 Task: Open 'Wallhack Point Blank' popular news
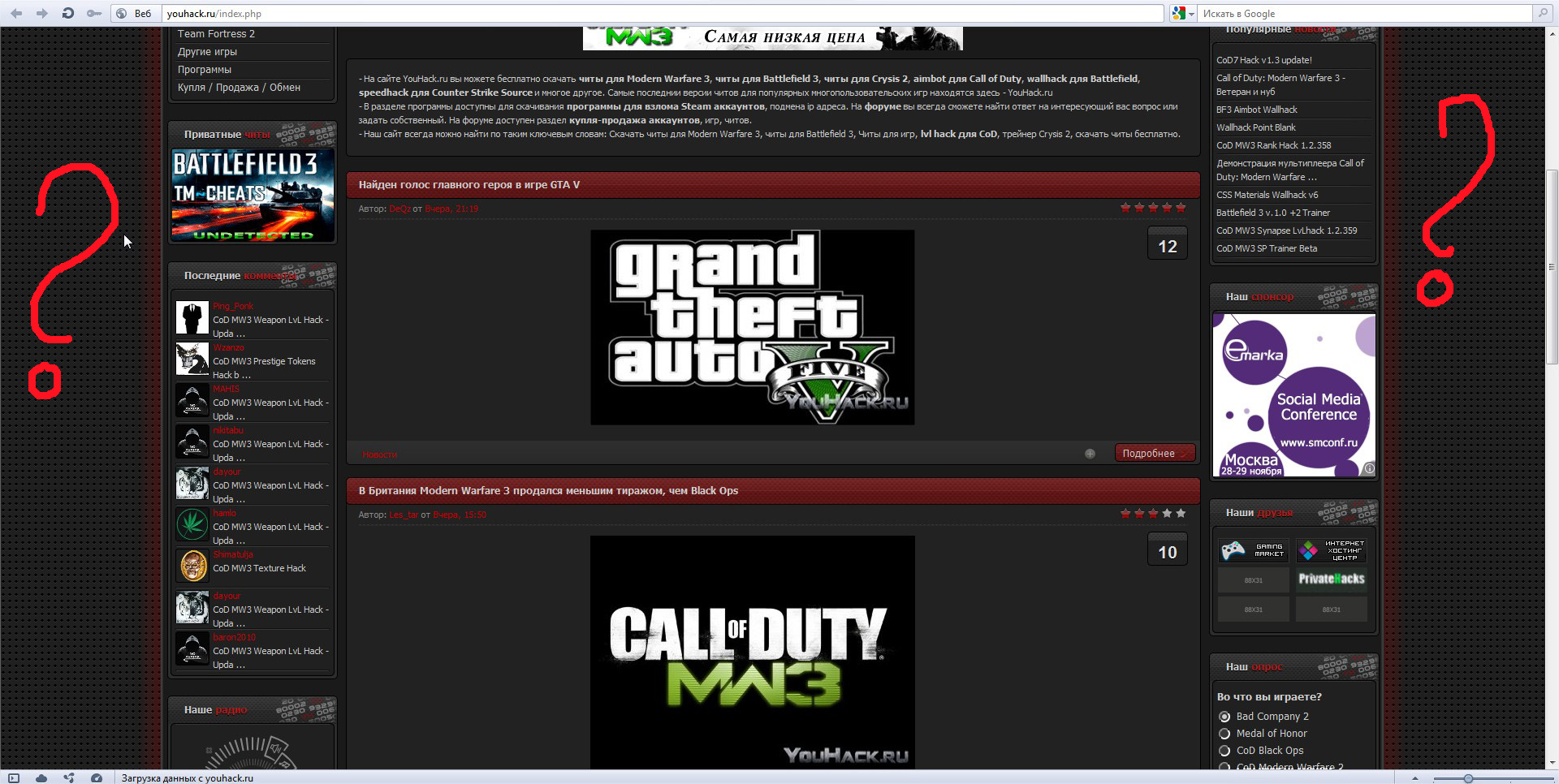[1255, 127]
